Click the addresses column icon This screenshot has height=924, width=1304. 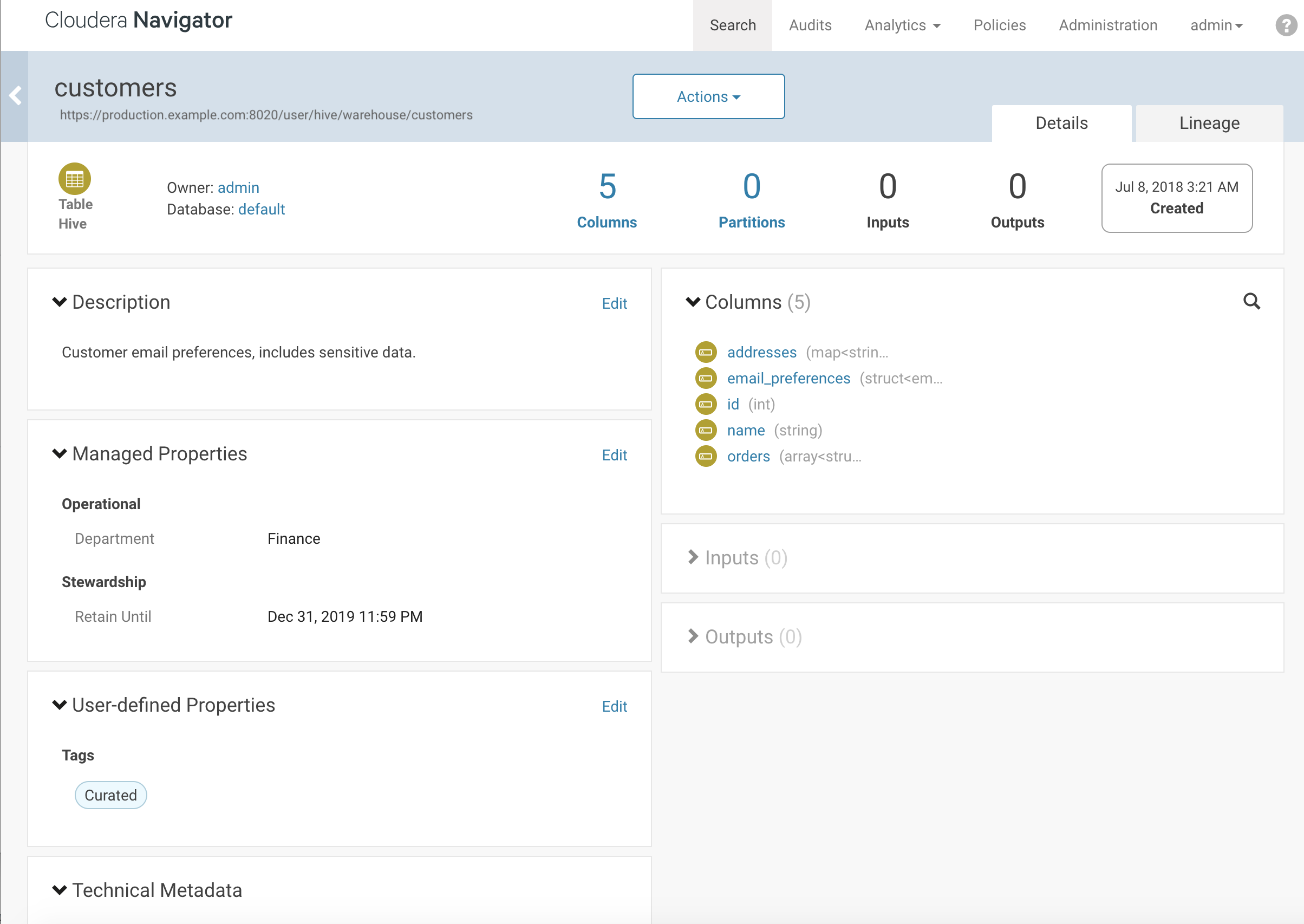pyautogui.click(x=706, y=352)
